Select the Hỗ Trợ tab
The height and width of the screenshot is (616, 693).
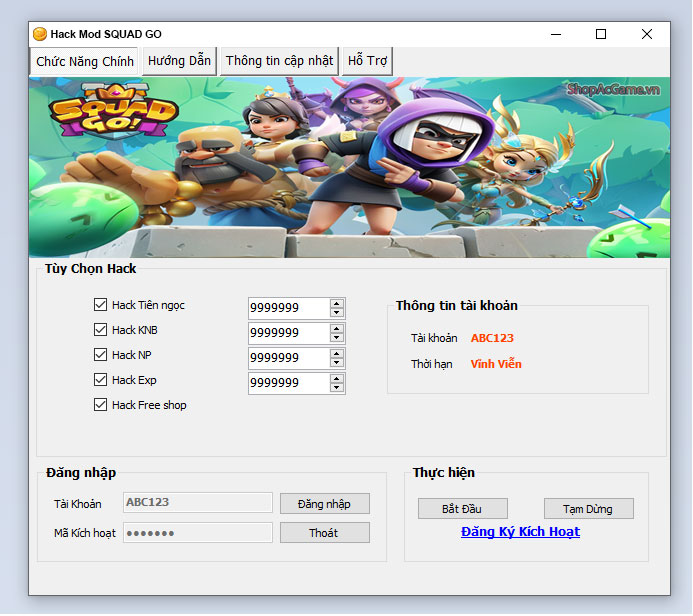(367, 61)
